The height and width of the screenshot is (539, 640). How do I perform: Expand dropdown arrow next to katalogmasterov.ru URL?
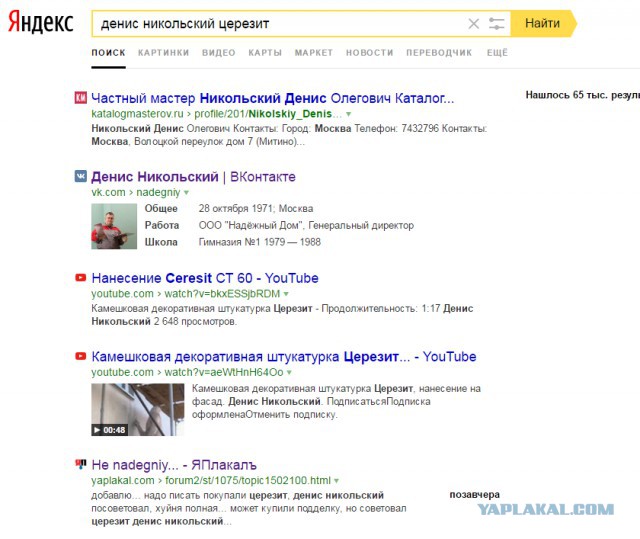coord(349,114)
